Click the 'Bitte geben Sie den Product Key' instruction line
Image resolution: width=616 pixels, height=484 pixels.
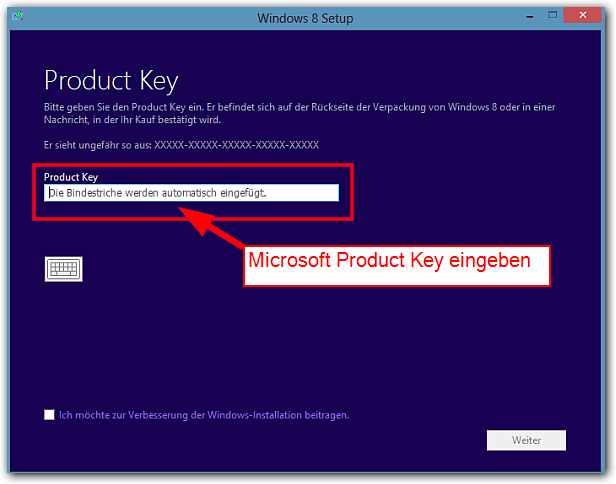point(299,107)
